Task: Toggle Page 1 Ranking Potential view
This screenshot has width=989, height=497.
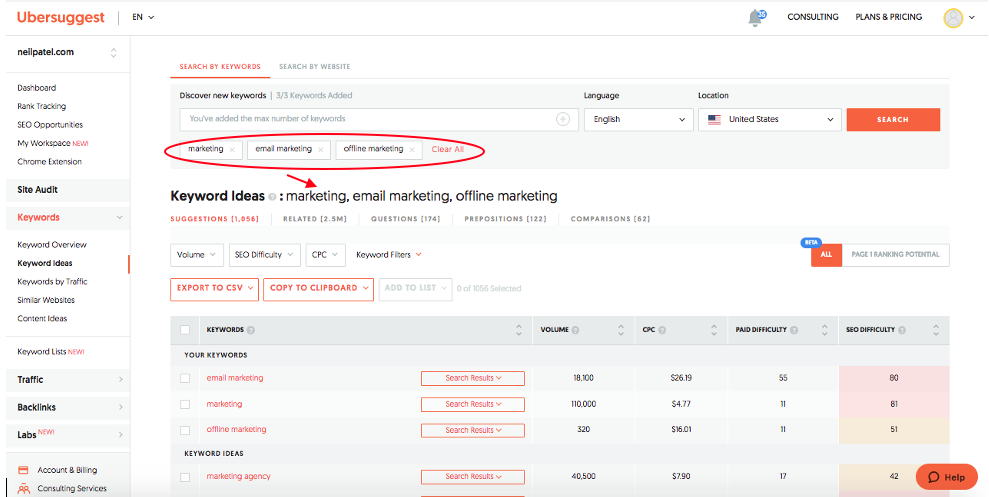Action: [895, 255]
